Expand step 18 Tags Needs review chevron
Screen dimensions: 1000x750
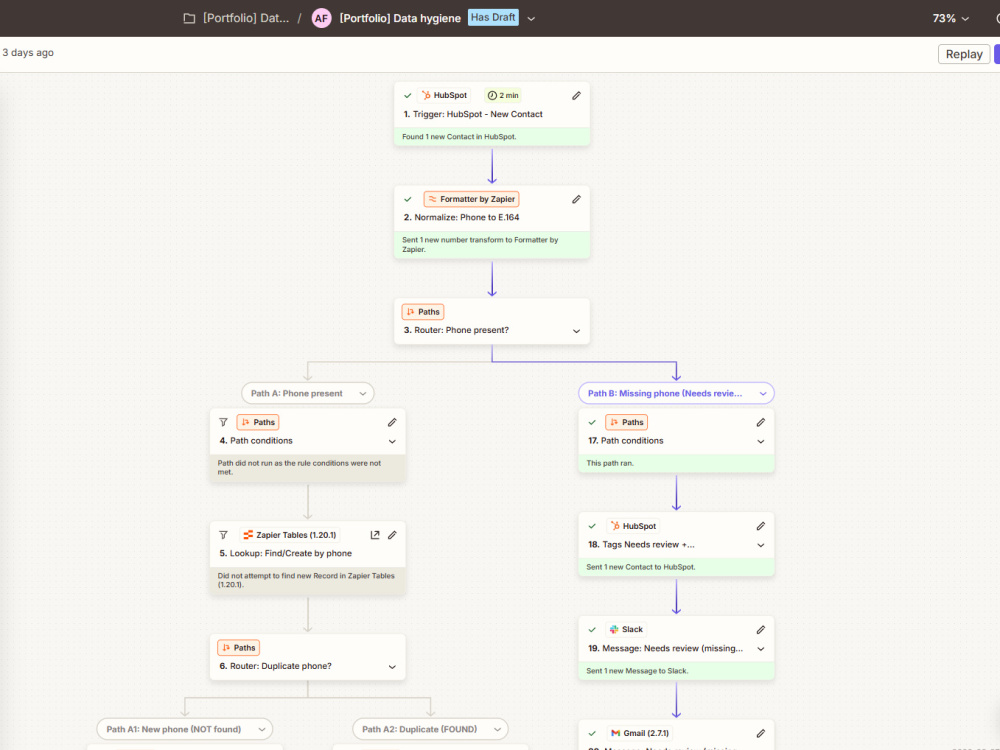[x=760, y=545]
